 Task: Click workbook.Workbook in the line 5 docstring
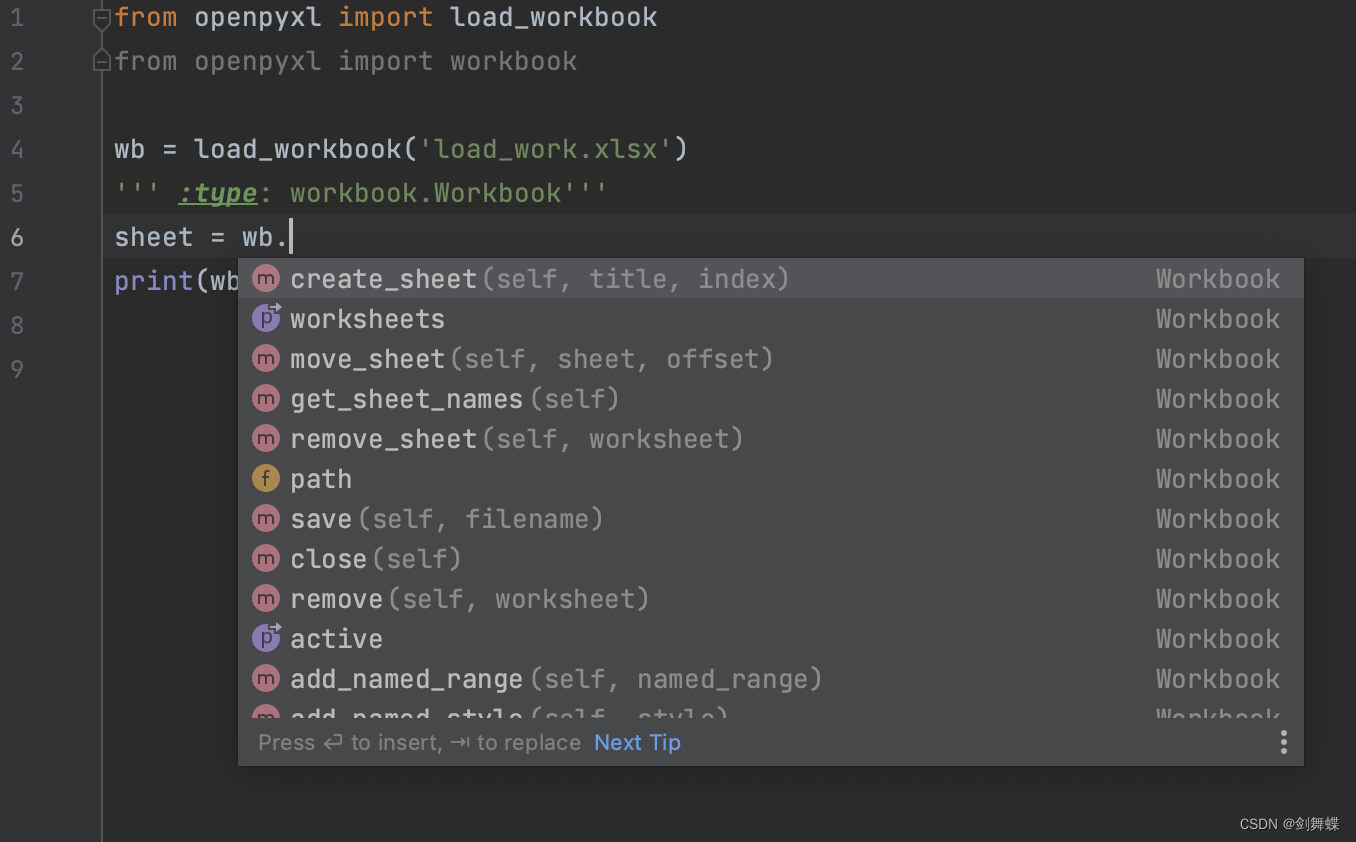coord(426,193)
